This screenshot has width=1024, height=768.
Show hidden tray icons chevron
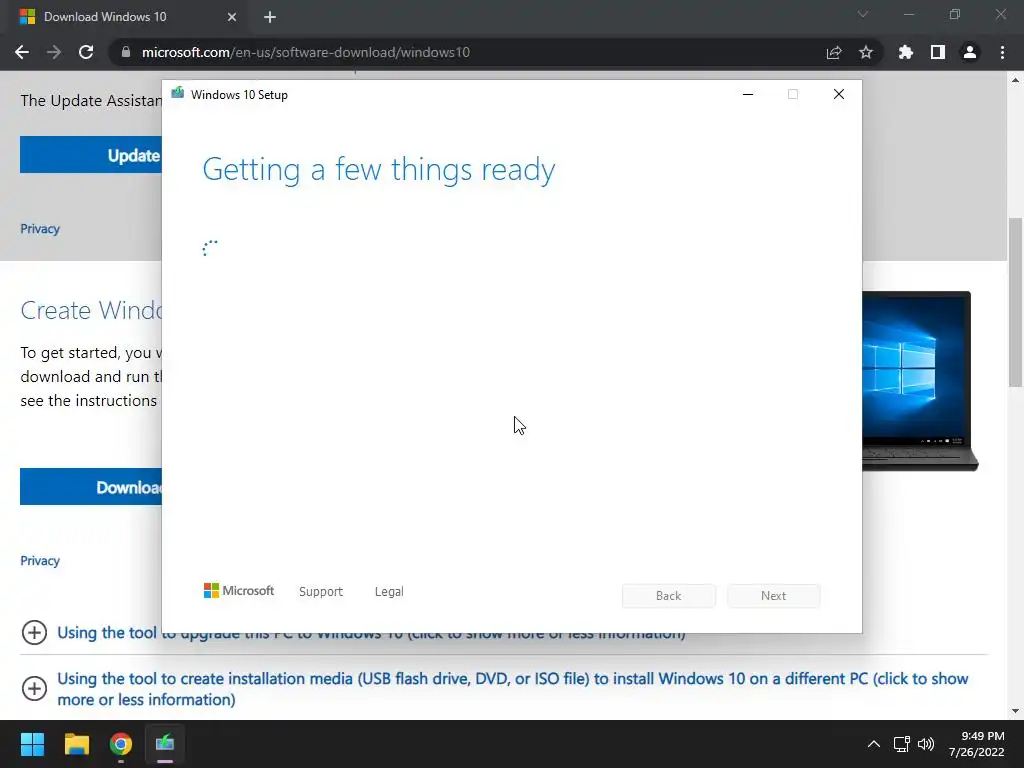click(873, 744)
